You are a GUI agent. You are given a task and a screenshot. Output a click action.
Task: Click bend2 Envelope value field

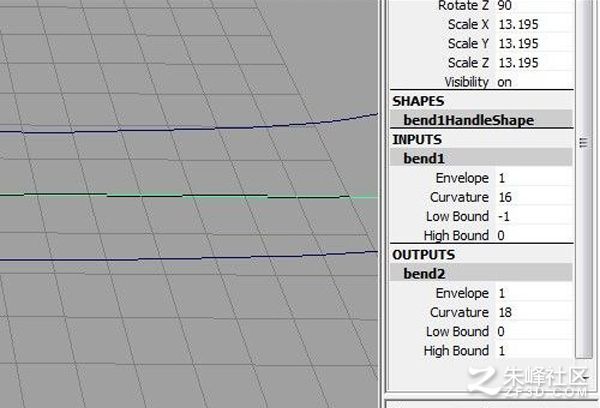pyautogui.click(x=534, y=293)
